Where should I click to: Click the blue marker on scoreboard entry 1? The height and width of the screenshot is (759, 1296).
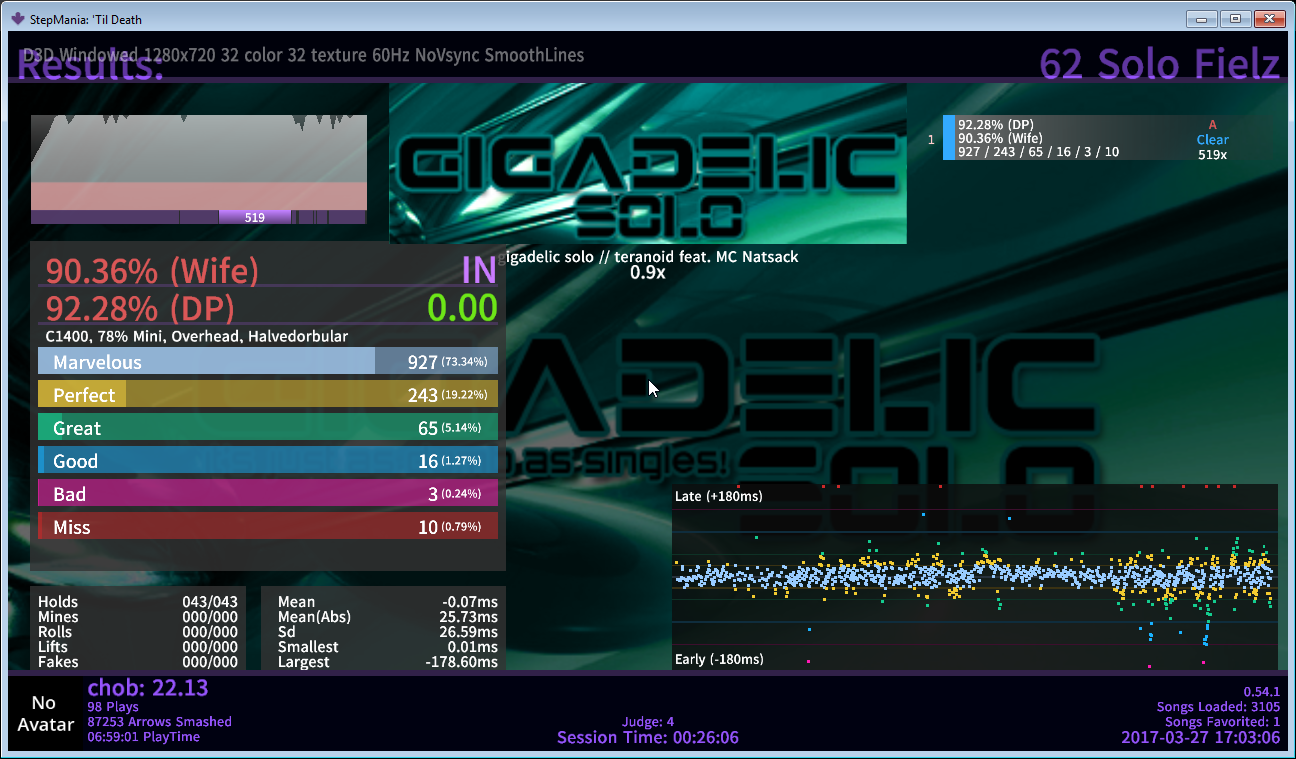point(948,138)
